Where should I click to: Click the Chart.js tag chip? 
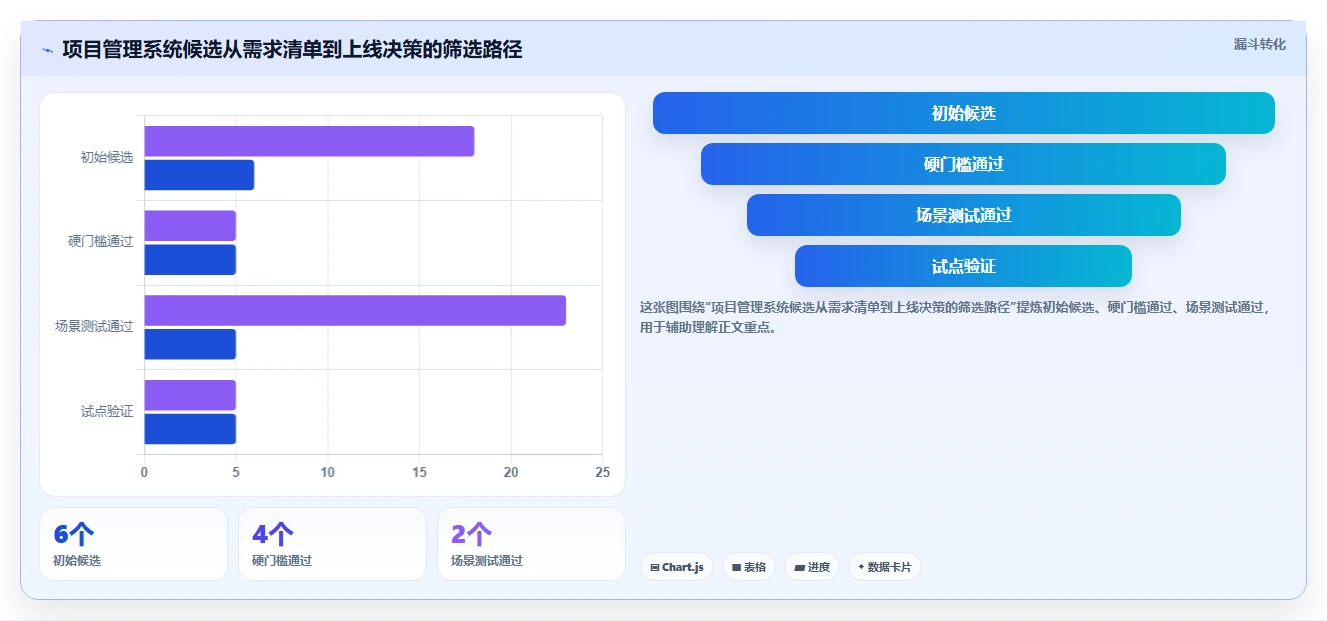(x=677, y=567)
